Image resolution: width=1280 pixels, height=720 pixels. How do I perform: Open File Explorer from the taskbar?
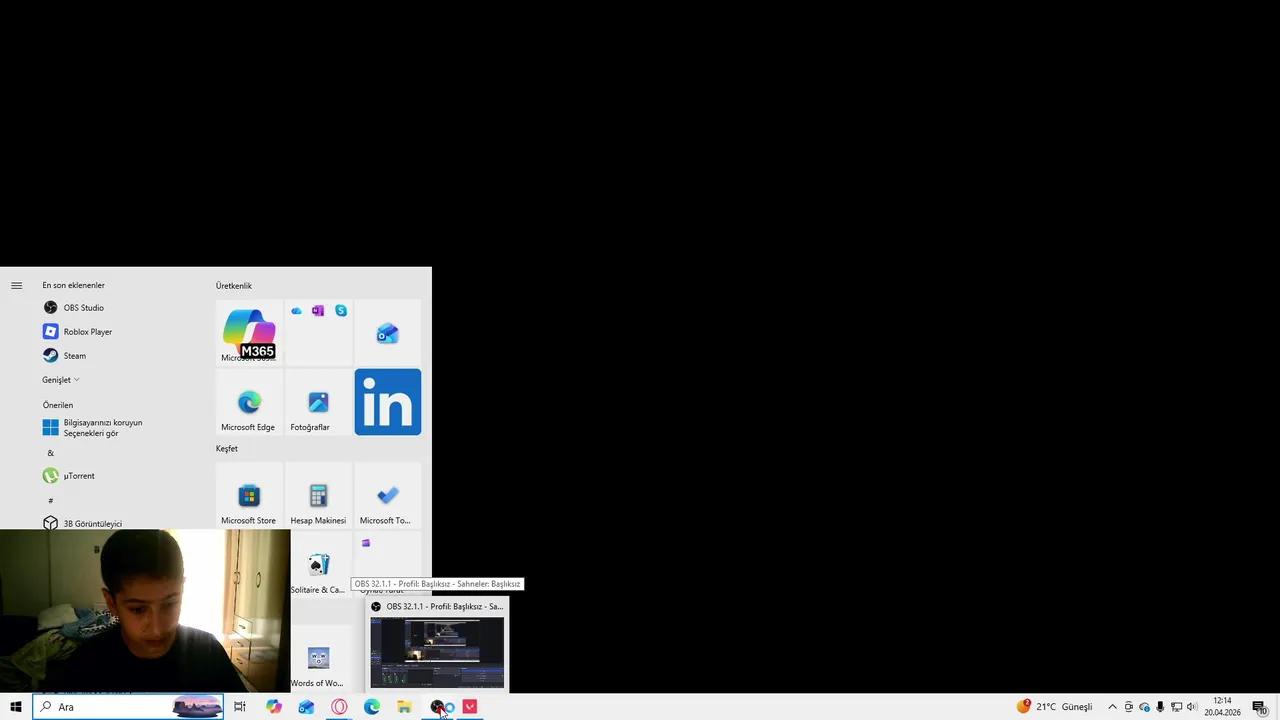tap(404, 707)
